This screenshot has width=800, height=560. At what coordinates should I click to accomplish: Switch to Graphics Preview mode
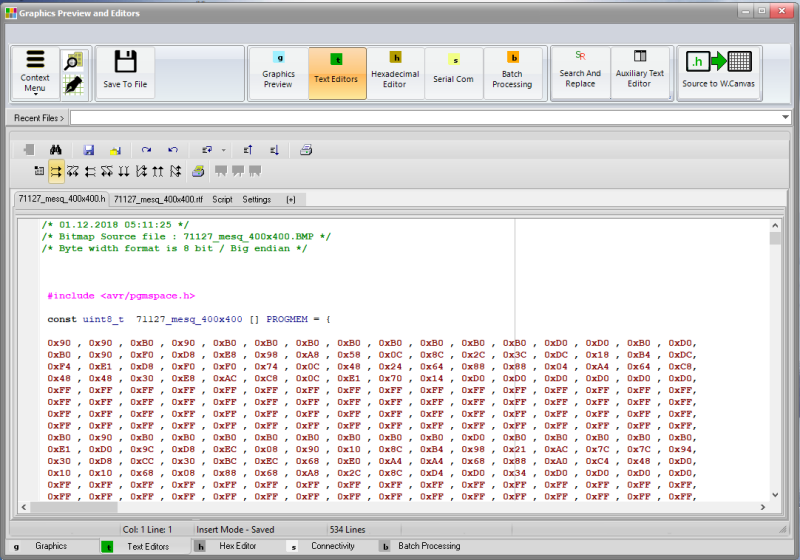(x=278, y=72)
